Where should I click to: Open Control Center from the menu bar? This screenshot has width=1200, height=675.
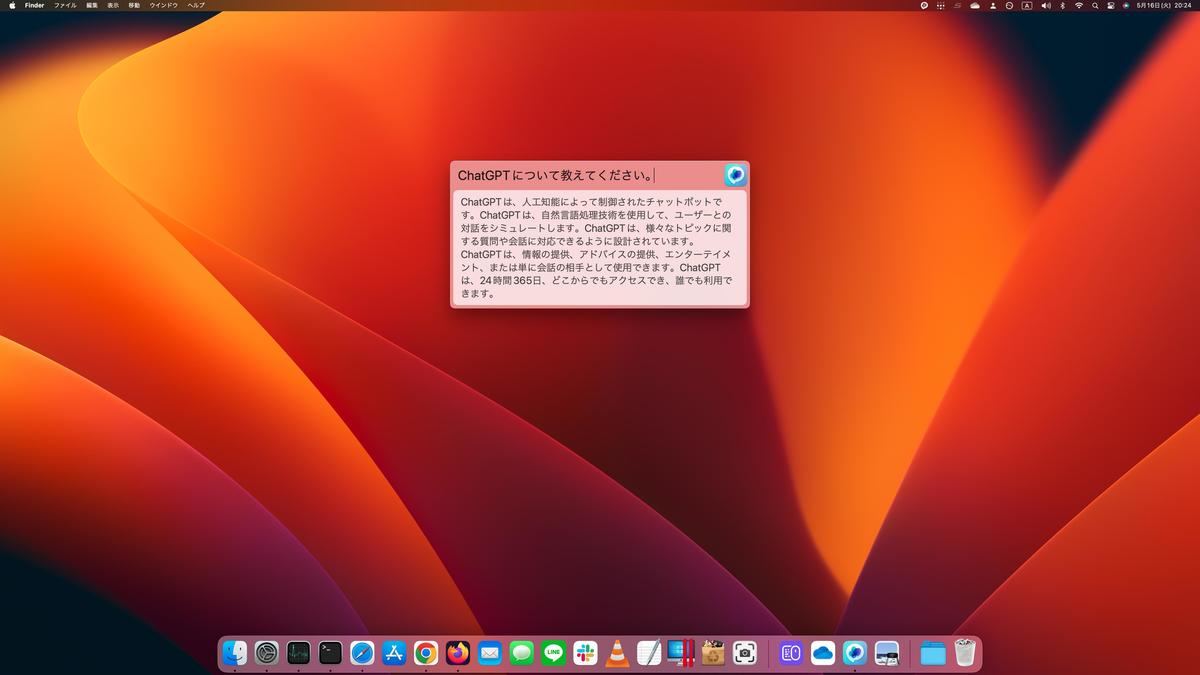pyautogui.click(x=1110, y=5)
